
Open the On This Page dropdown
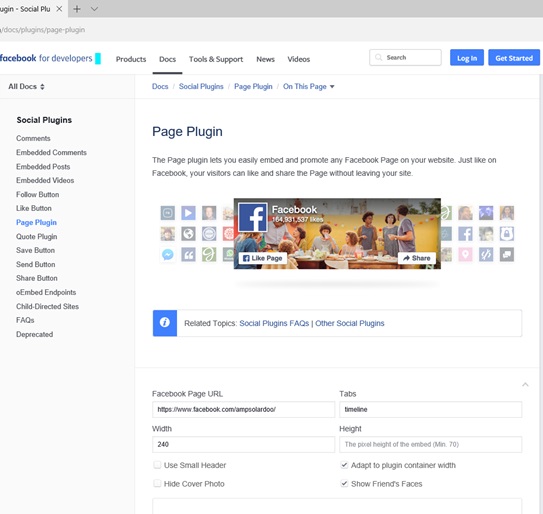(308, 87)
